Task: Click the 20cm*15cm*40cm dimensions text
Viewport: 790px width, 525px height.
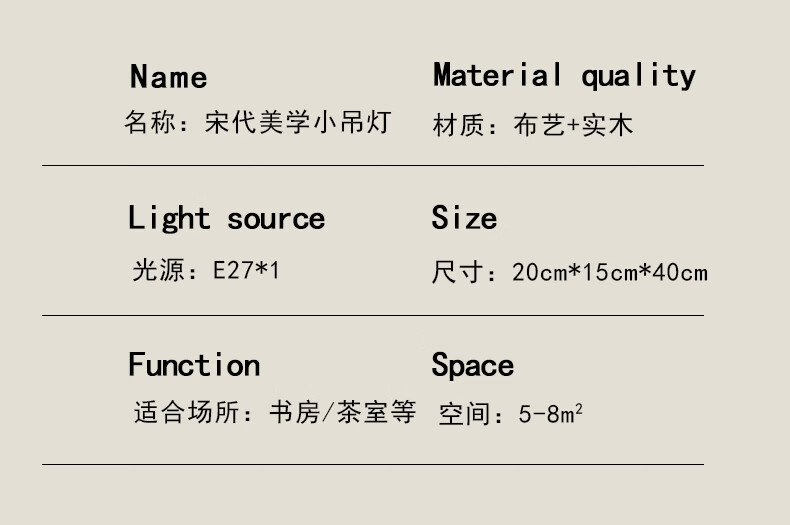Action: (609, 272)
